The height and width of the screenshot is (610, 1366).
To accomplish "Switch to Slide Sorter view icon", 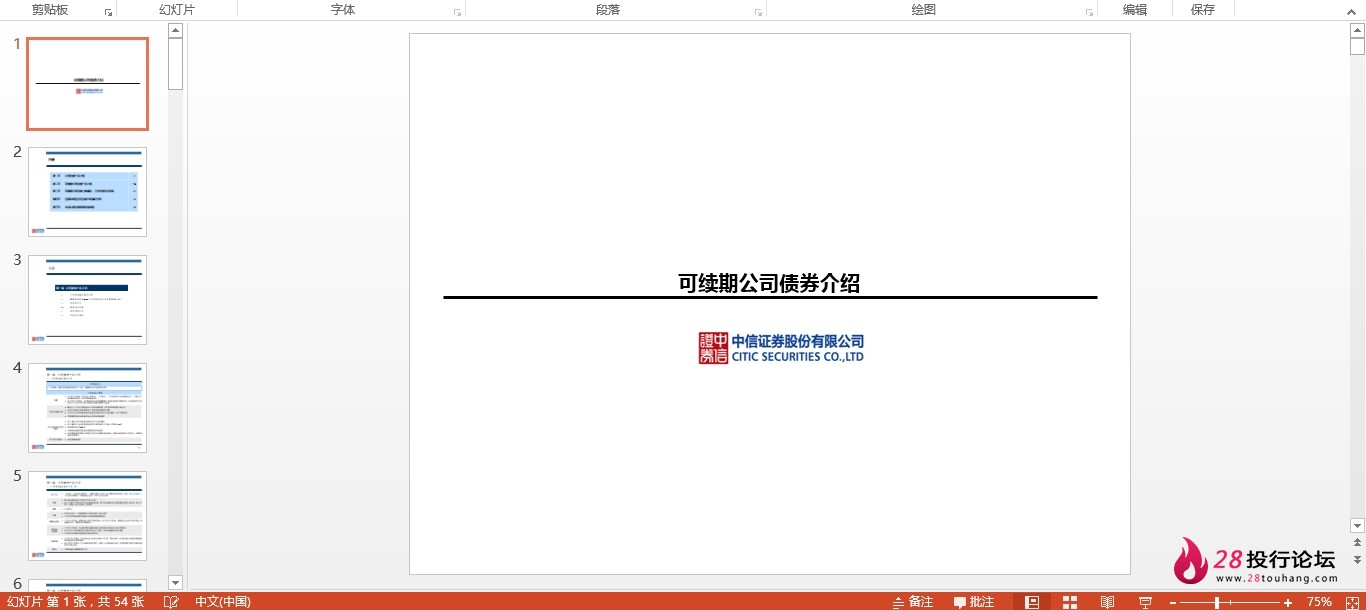I will [x=1070, y=602].
